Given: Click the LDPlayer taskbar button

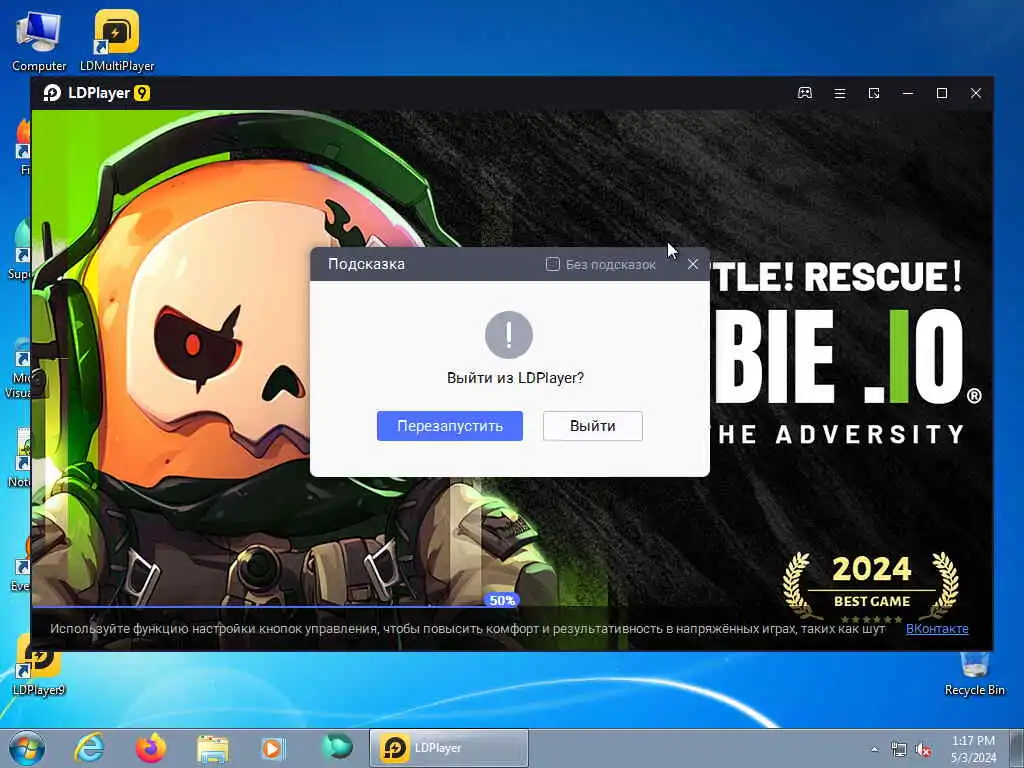Looking at the screenshot, I should coord(449,748).
